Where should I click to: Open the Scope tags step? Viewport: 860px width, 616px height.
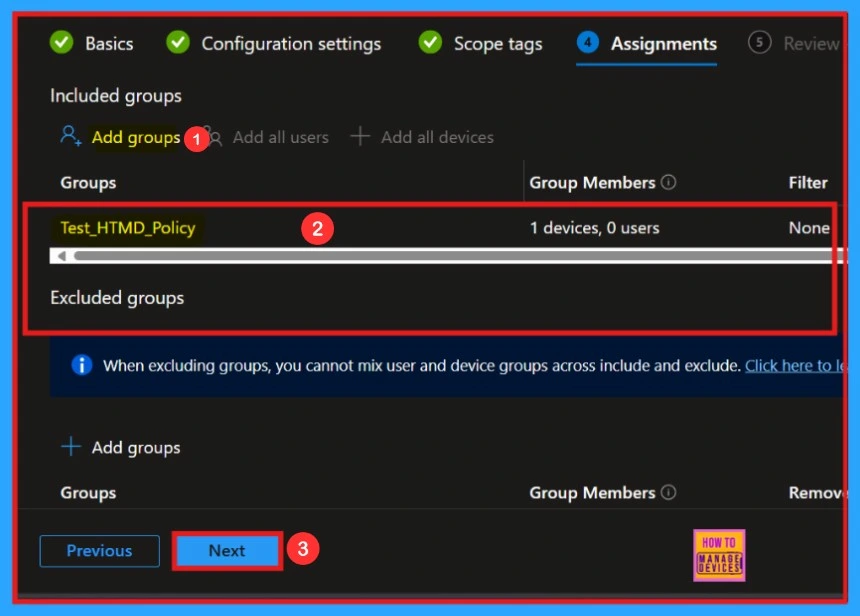click(498, 43)
